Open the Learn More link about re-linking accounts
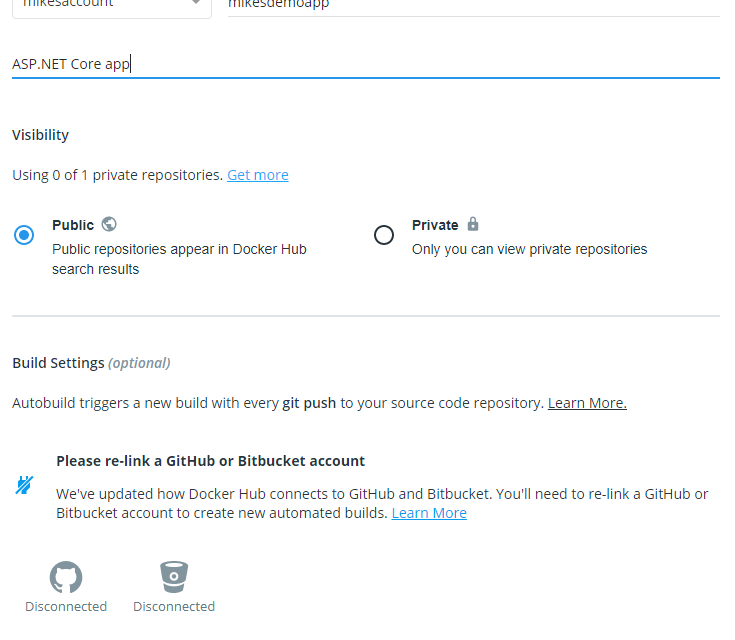The height and width of the screenshot is (640, 735). (429, 513)
